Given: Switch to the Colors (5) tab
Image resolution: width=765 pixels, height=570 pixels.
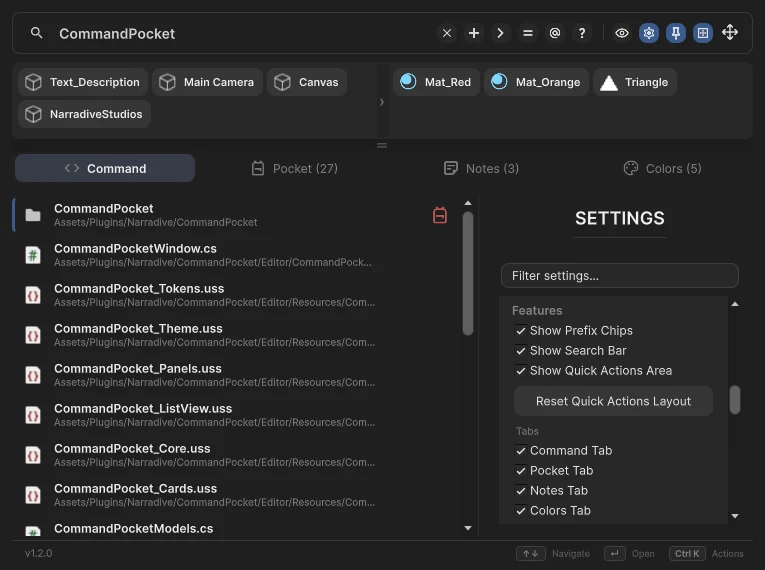Looking at the screenshot, I should (x=663, y=168).
